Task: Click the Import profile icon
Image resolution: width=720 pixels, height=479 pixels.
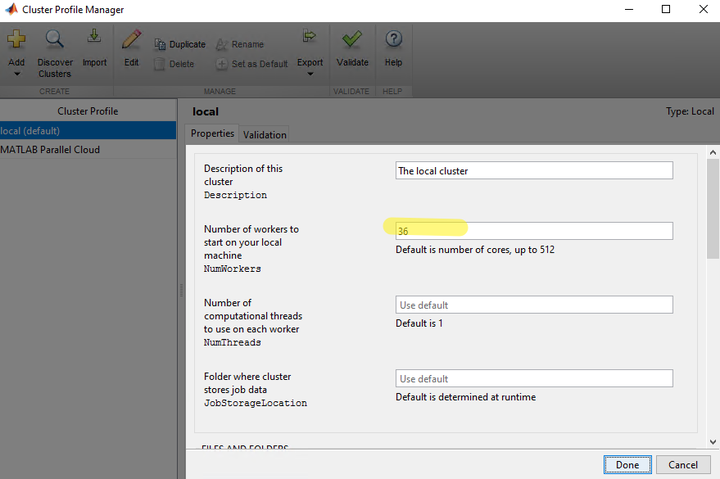Action: [x=94, y=36]
